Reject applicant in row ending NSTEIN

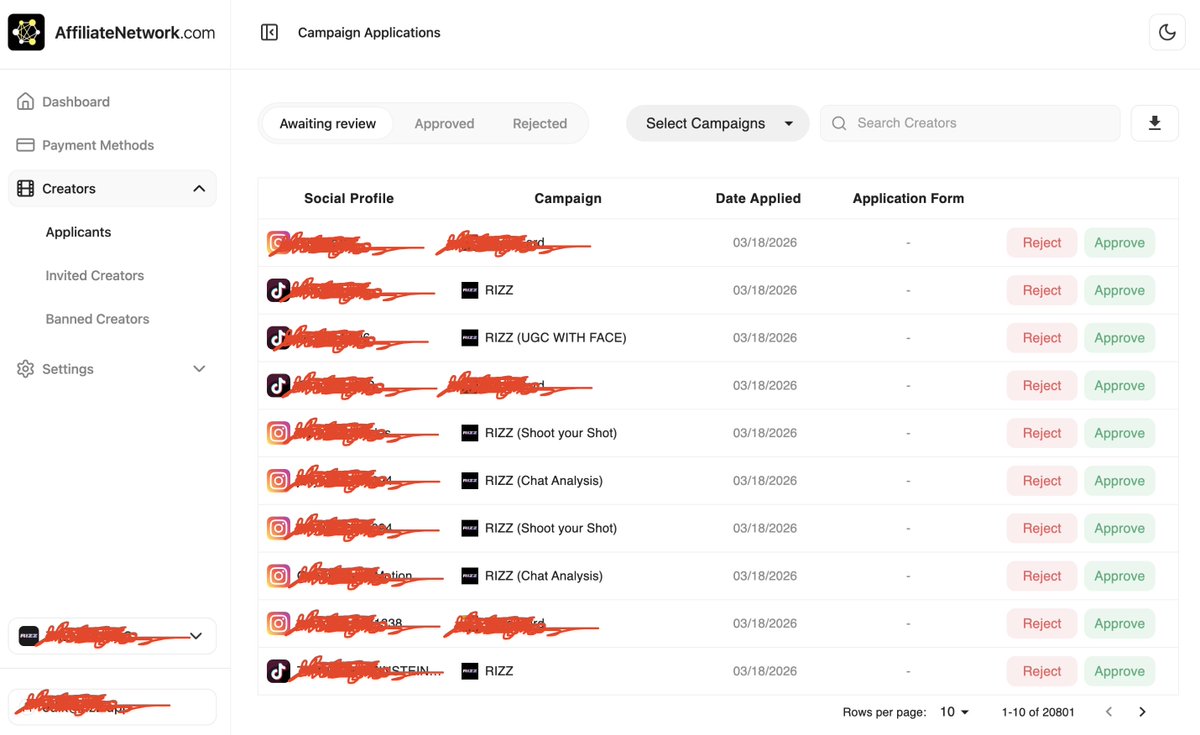pyautogui.click(x=1042, y=671)
